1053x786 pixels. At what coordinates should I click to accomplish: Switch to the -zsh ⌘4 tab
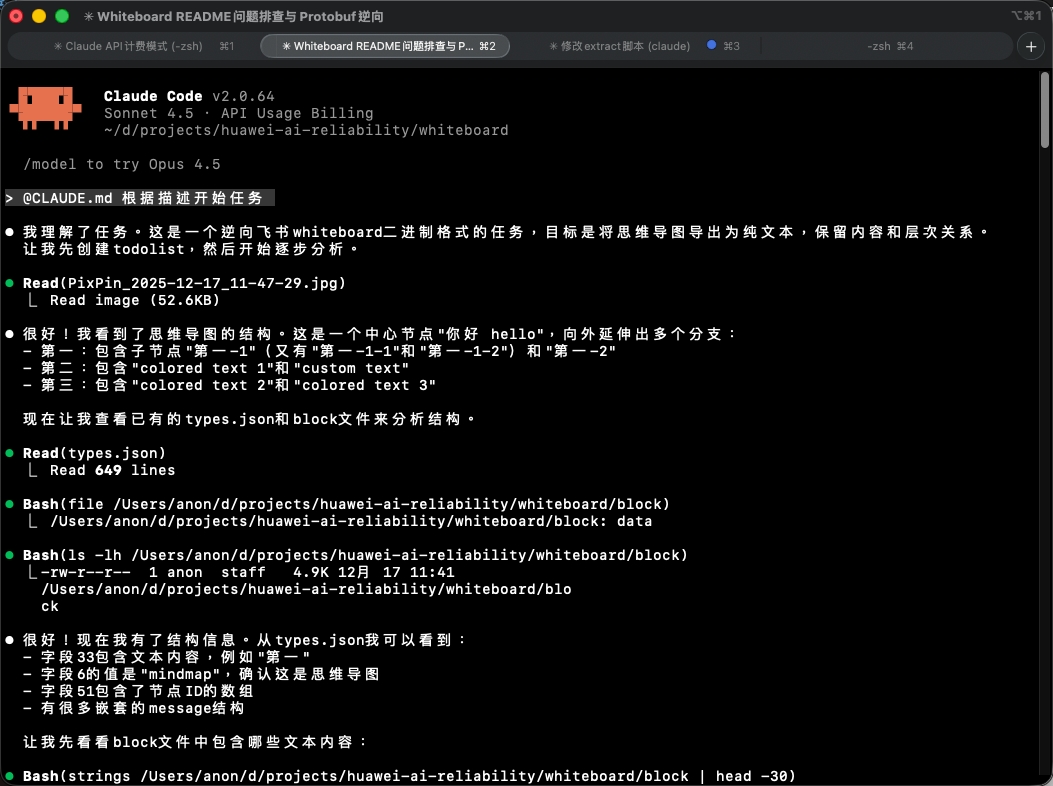click(x=890, y=46)
